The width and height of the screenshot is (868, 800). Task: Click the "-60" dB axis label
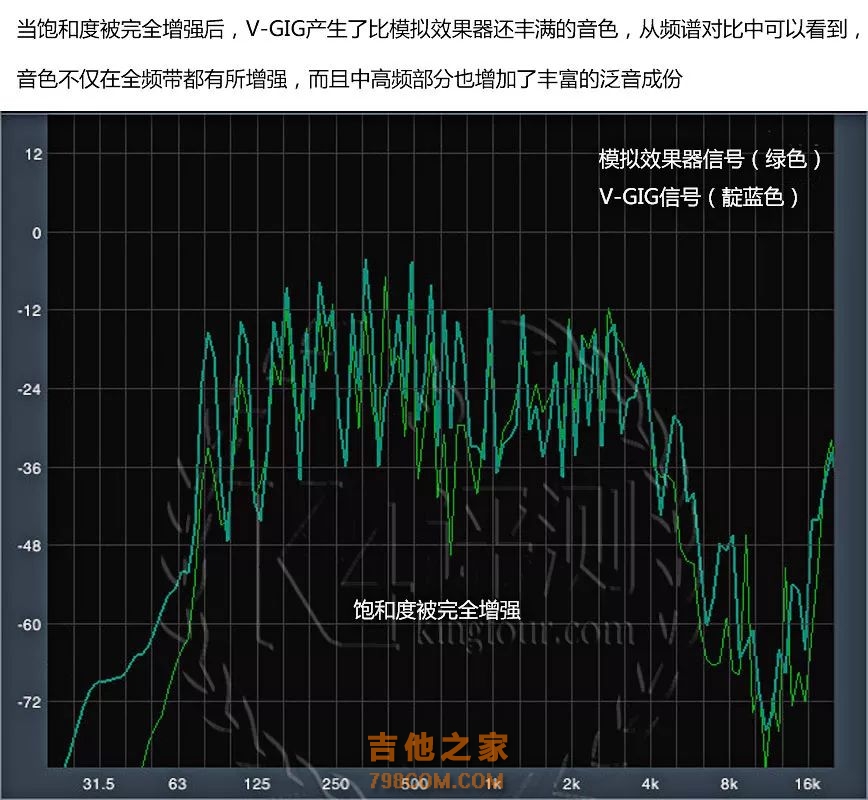(x=30, y=625)
